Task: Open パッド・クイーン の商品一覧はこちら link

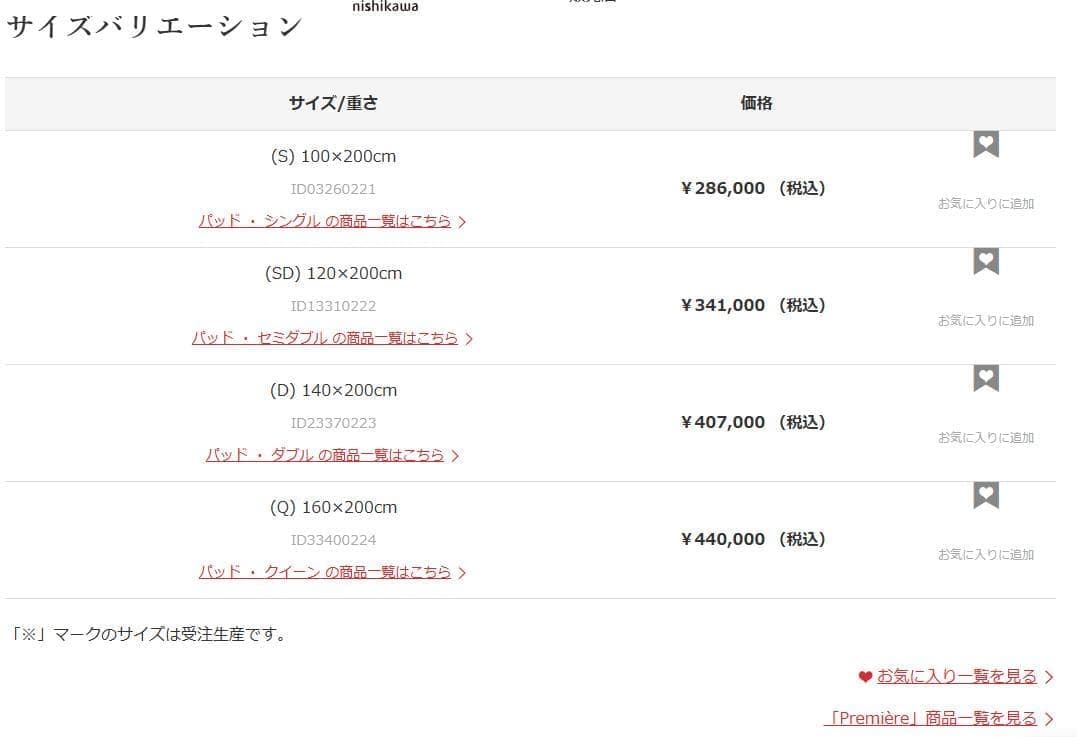Action: click(x=325, y=572)
